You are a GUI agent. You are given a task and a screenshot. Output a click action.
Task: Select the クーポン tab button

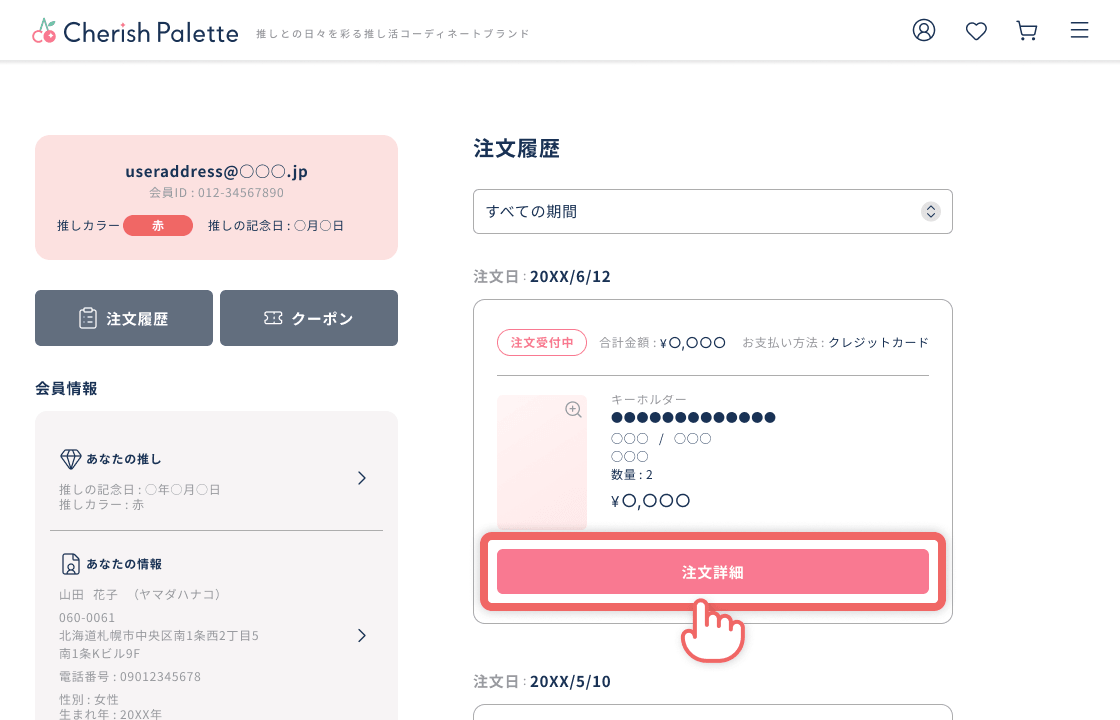coord(309,318)
